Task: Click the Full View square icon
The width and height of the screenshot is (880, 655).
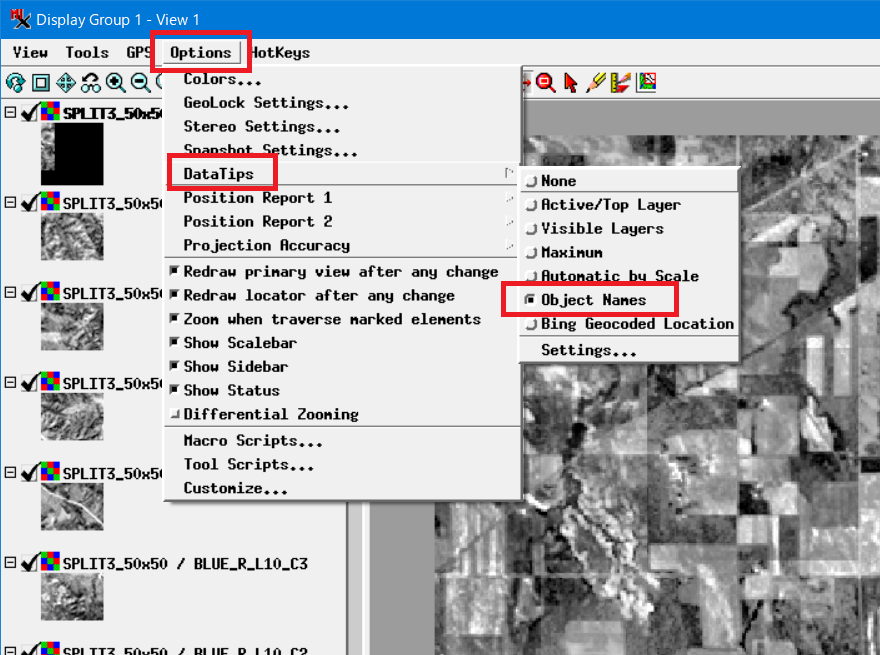Action: pyautogui.click(x=40, y=83)
